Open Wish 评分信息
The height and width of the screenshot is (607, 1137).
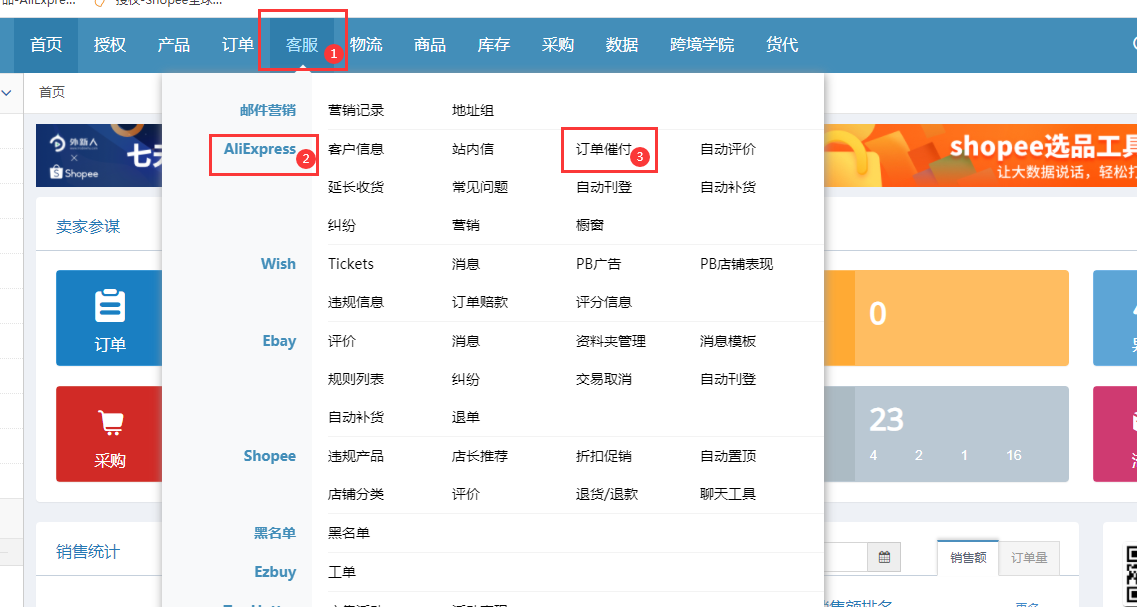[603, 302]
